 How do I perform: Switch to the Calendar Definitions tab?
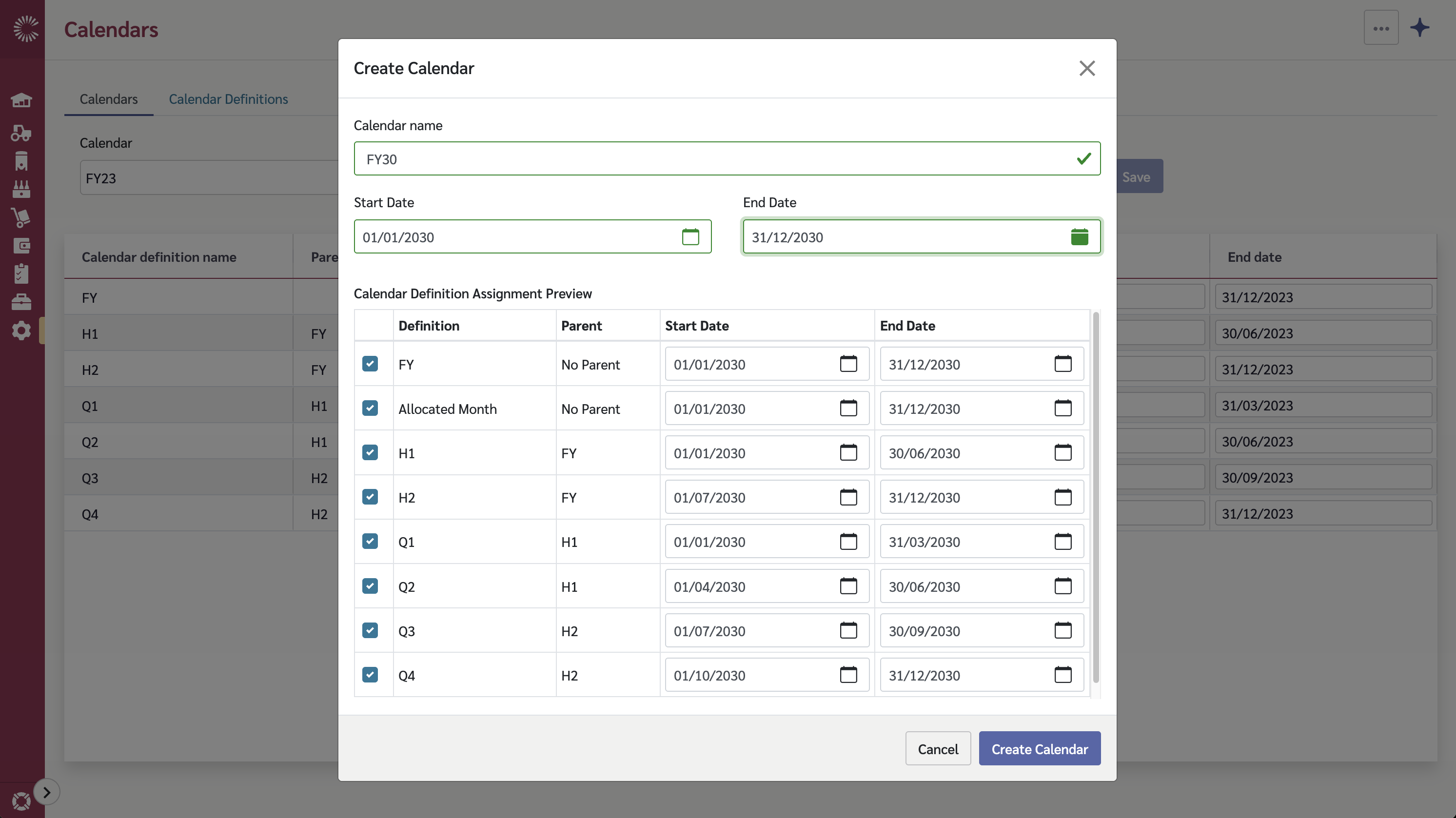point(228,99)
